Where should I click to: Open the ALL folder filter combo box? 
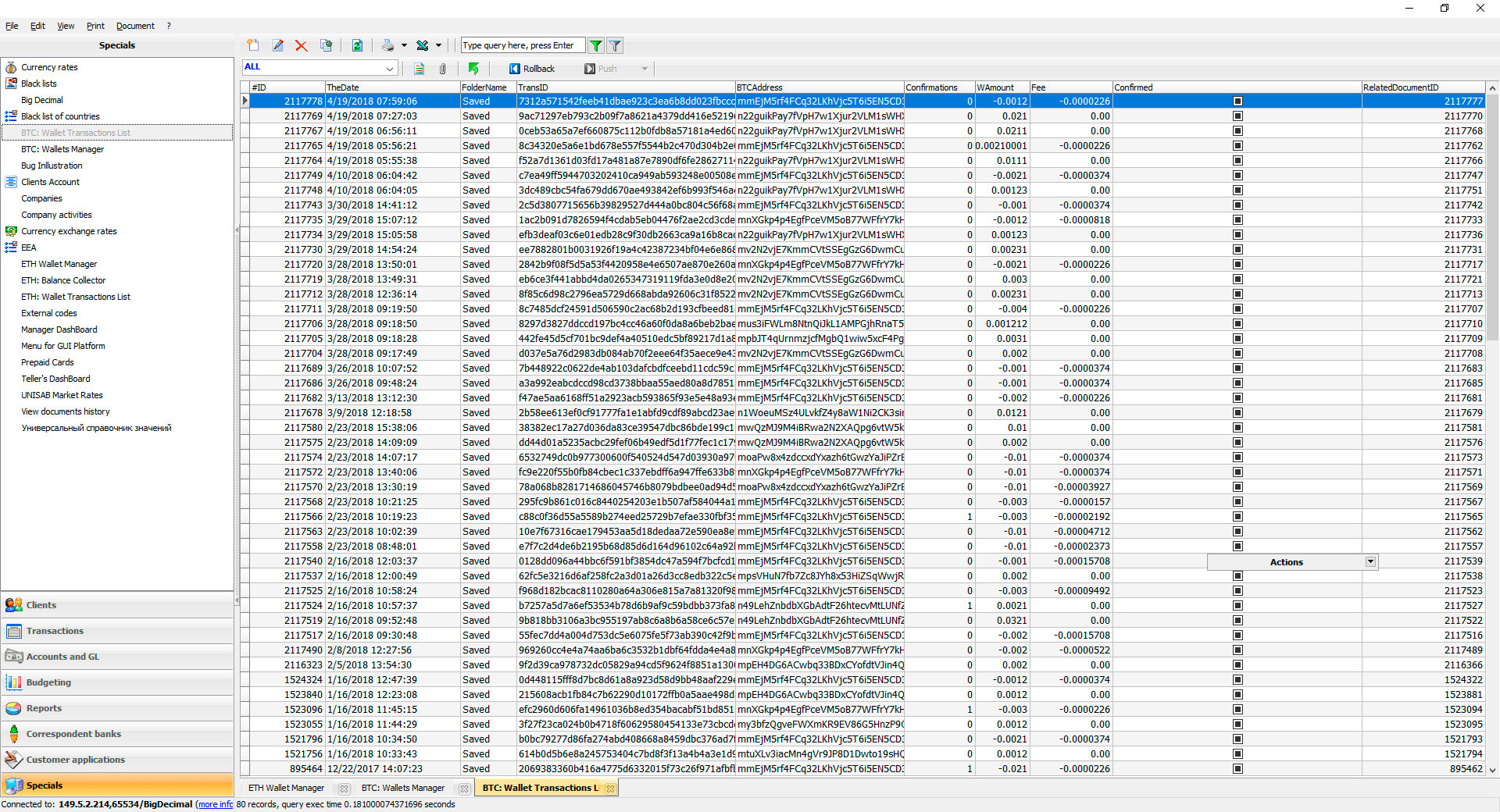point(320,68)
